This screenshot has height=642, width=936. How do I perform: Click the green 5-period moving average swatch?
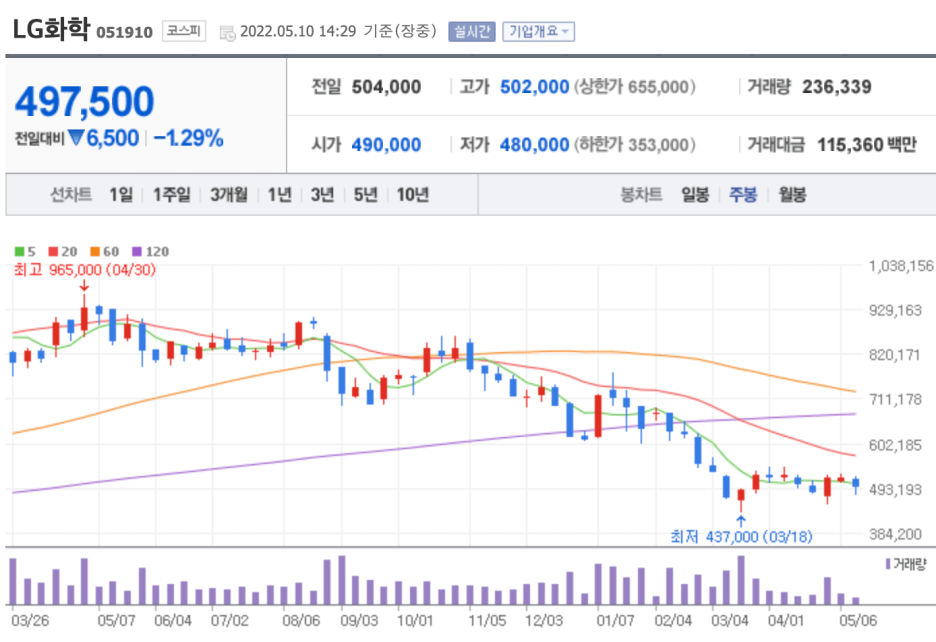[20, 251]
